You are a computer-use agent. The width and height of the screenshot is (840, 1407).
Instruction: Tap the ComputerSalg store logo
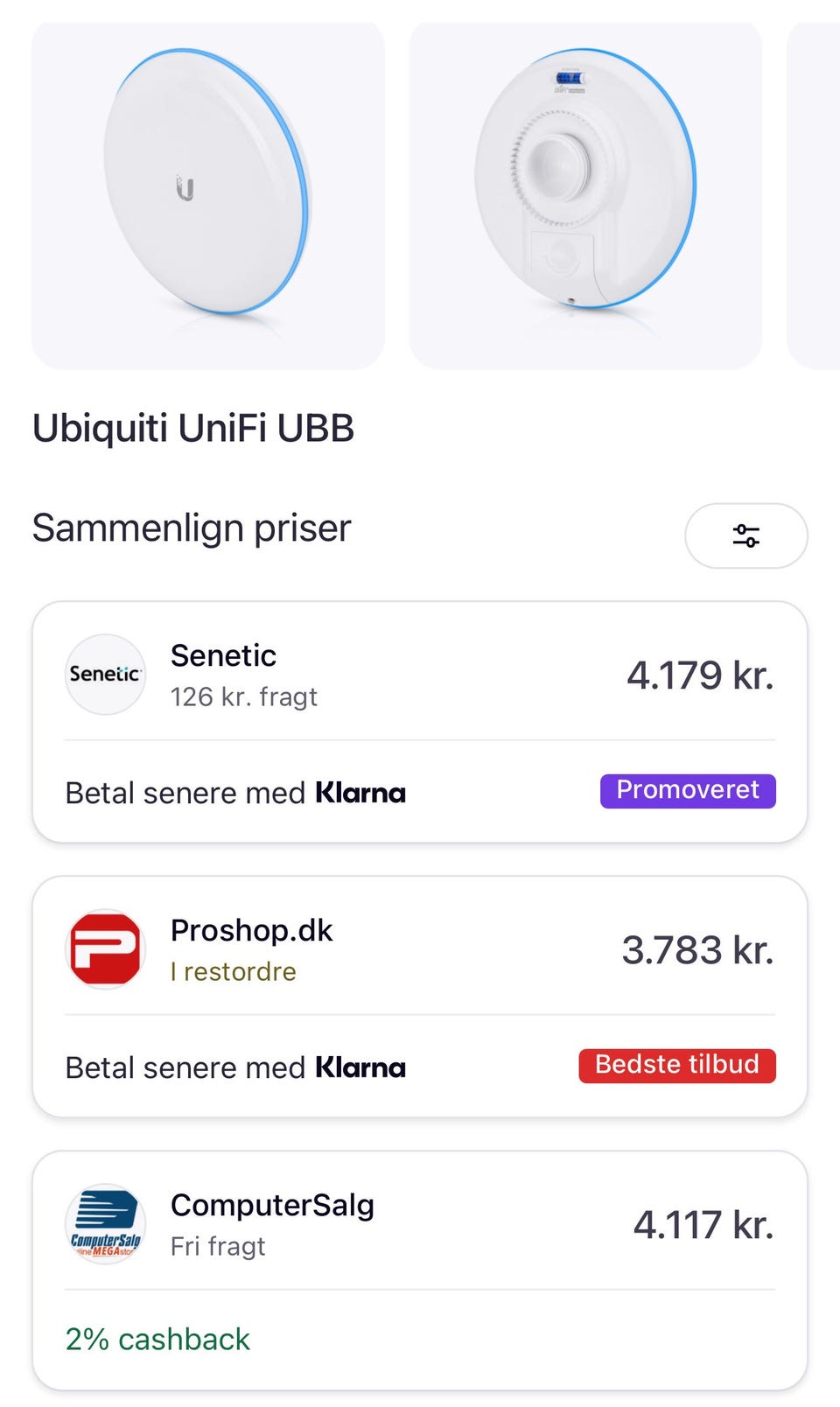tap(105, 1224)
